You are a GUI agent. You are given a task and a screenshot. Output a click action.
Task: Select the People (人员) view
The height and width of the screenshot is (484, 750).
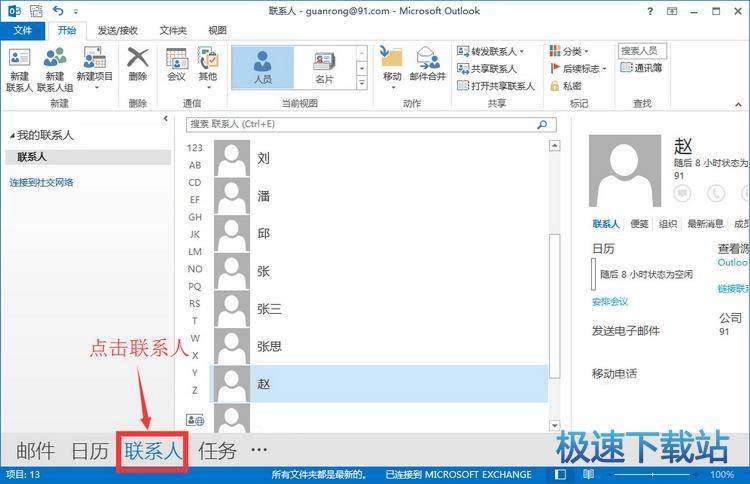point(263,67)
